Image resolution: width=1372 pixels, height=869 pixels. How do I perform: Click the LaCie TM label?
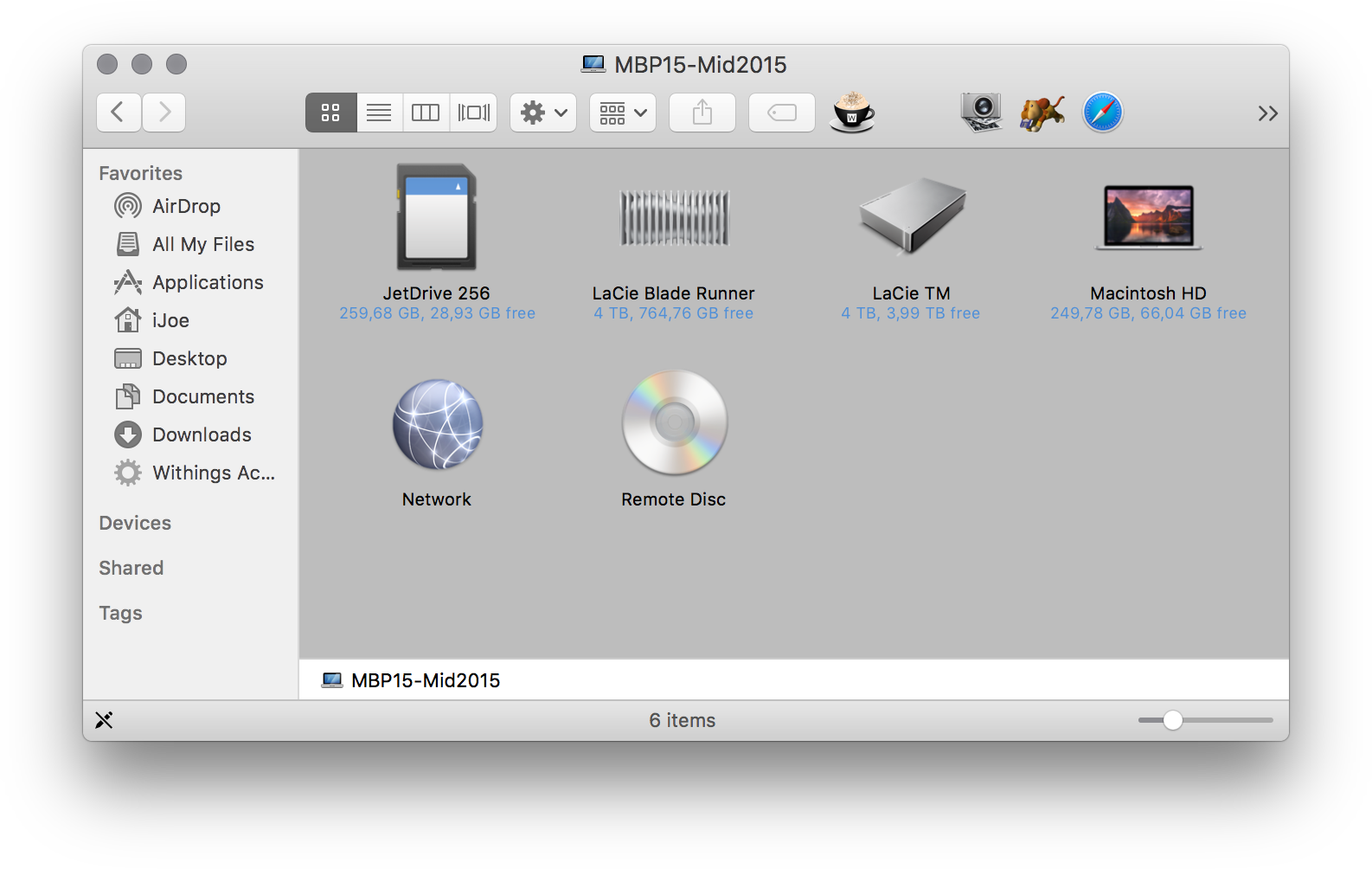pos(912,293)
